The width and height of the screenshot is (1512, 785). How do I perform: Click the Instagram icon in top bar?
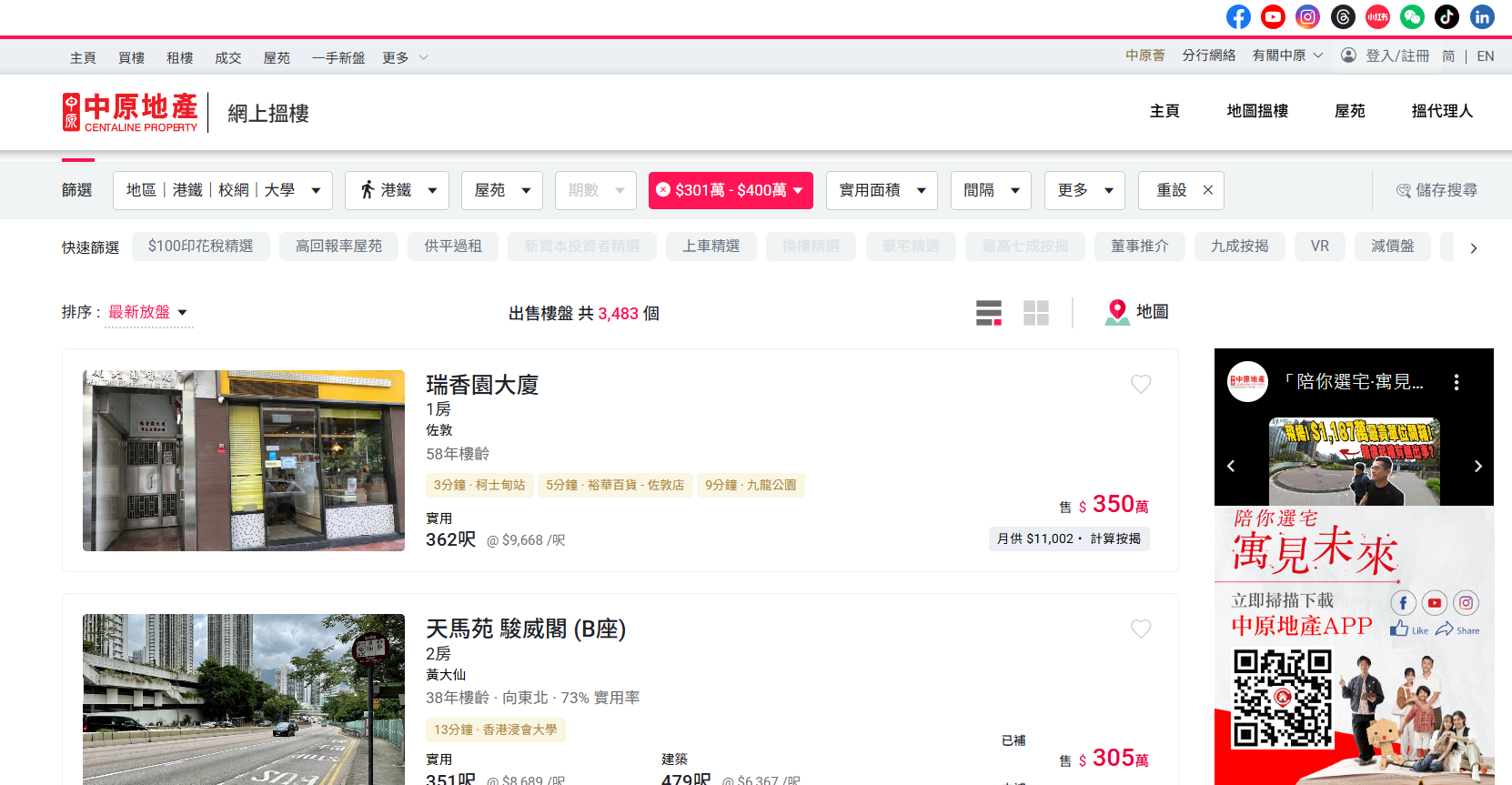(x=1307, y=16)
